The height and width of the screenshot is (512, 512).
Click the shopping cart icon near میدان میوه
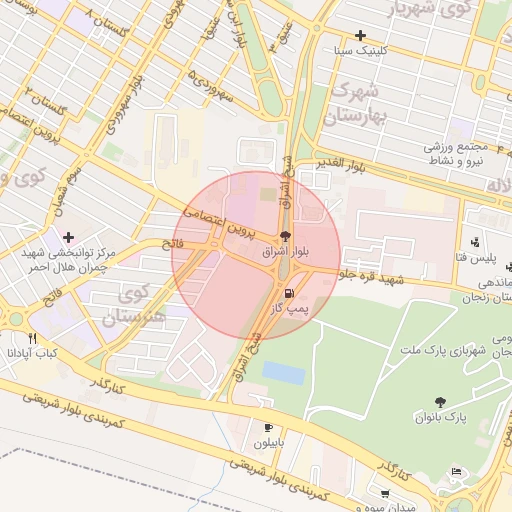pos(385,494)
